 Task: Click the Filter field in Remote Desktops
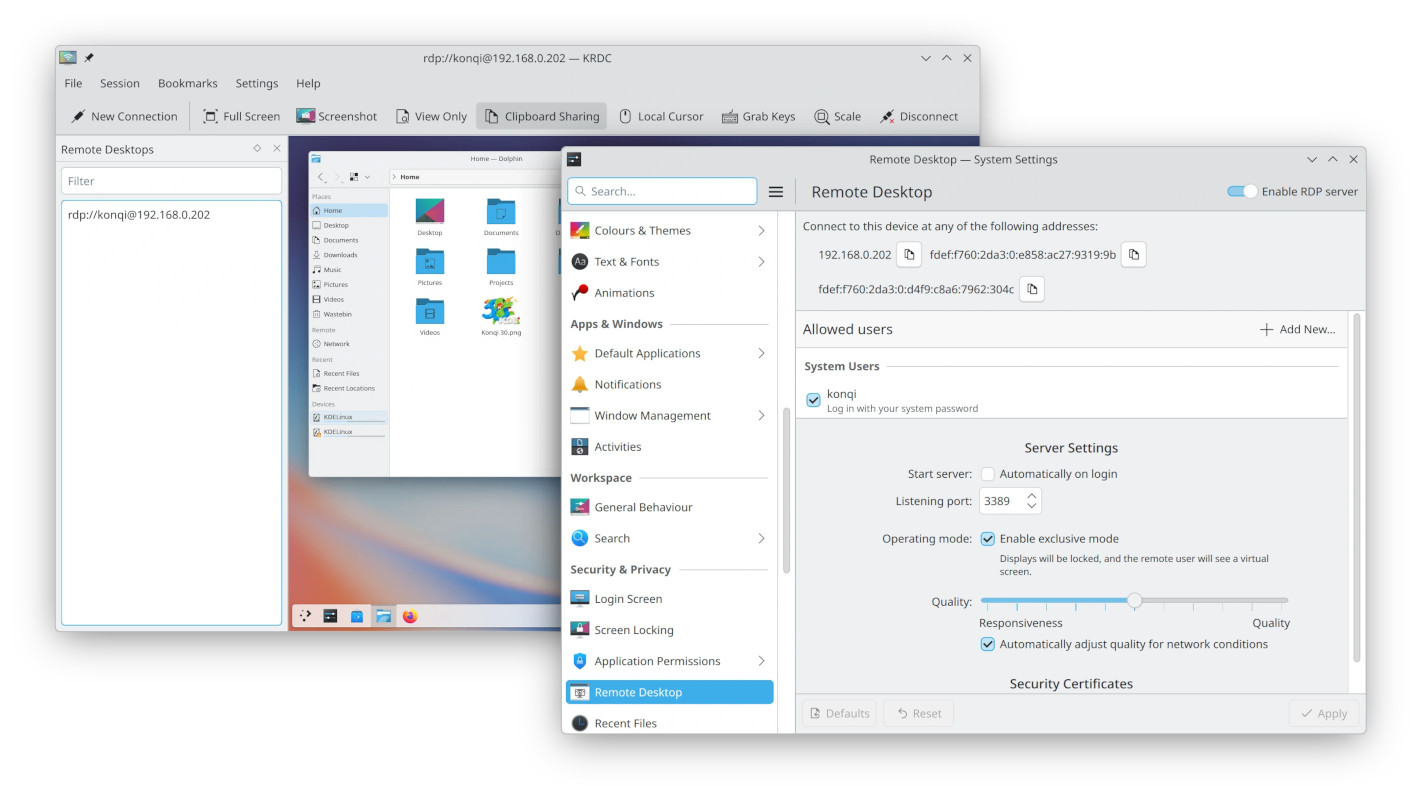(x=171, y=181)
